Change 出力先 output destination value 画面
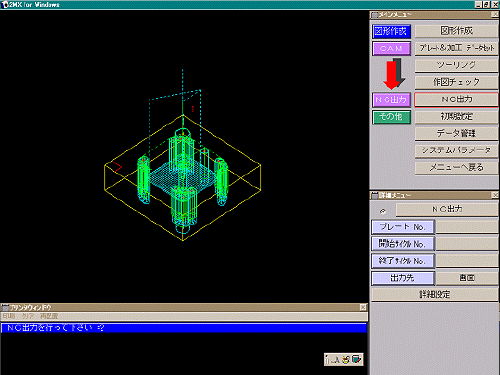Screen dimensions: 500x375 tap(467, 278)
